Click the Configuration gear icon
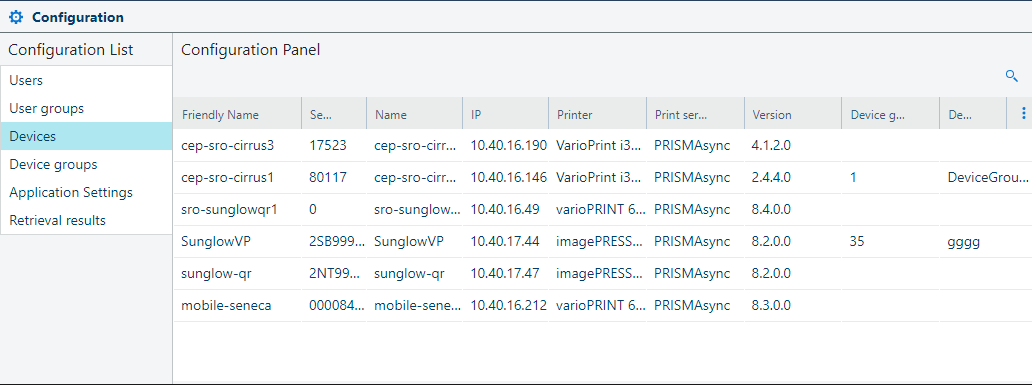This screenshot has height=387, width=1032. 16,17
